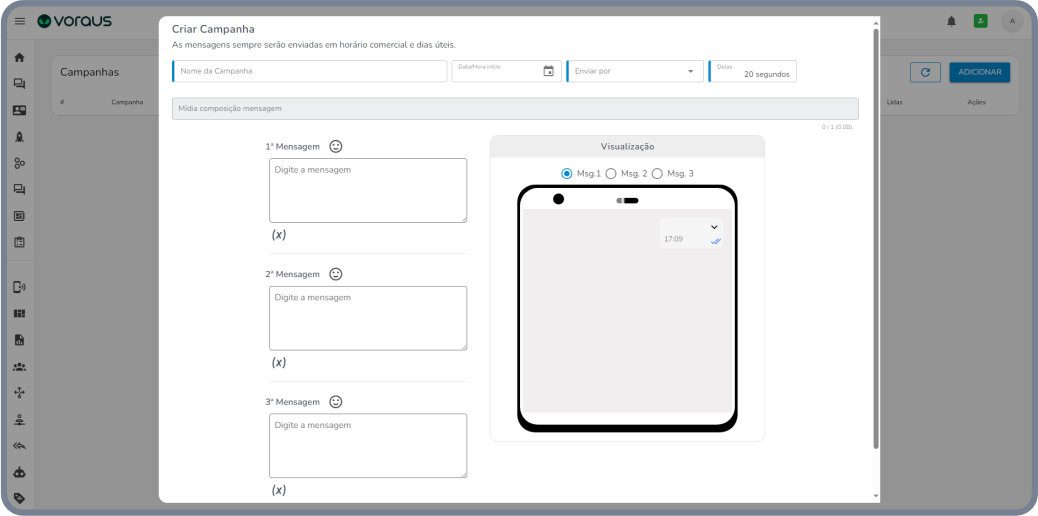Image resolution: width=1038 pixels, height=516 pixels.
Task: Select the Msg.1 preview radio
Action: click(x=567, y=174)
